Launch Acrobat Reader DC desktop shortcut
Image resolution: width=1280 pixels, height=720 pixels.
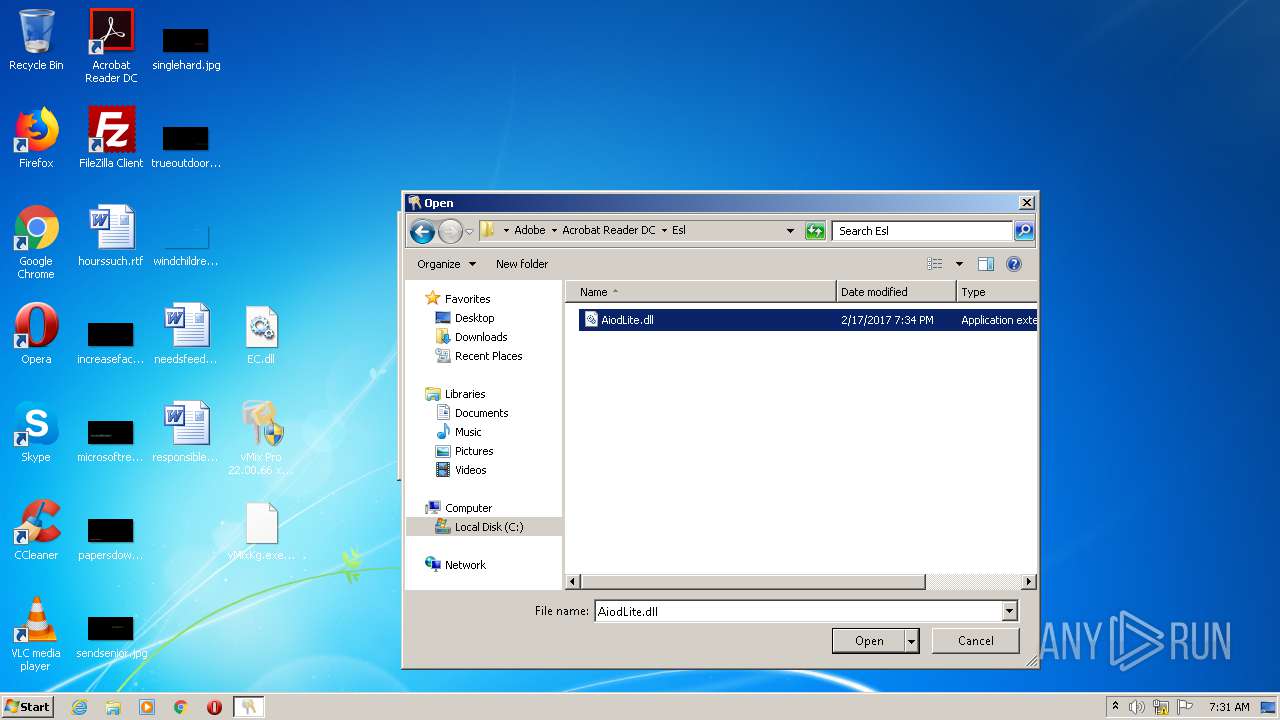point(111,46)
